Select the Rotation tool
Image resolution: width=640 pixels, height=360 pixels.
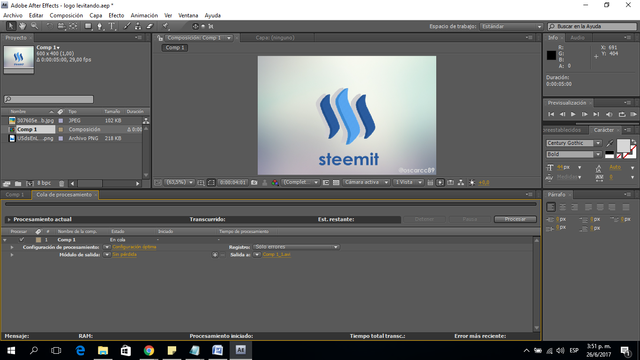coord(49,26)
